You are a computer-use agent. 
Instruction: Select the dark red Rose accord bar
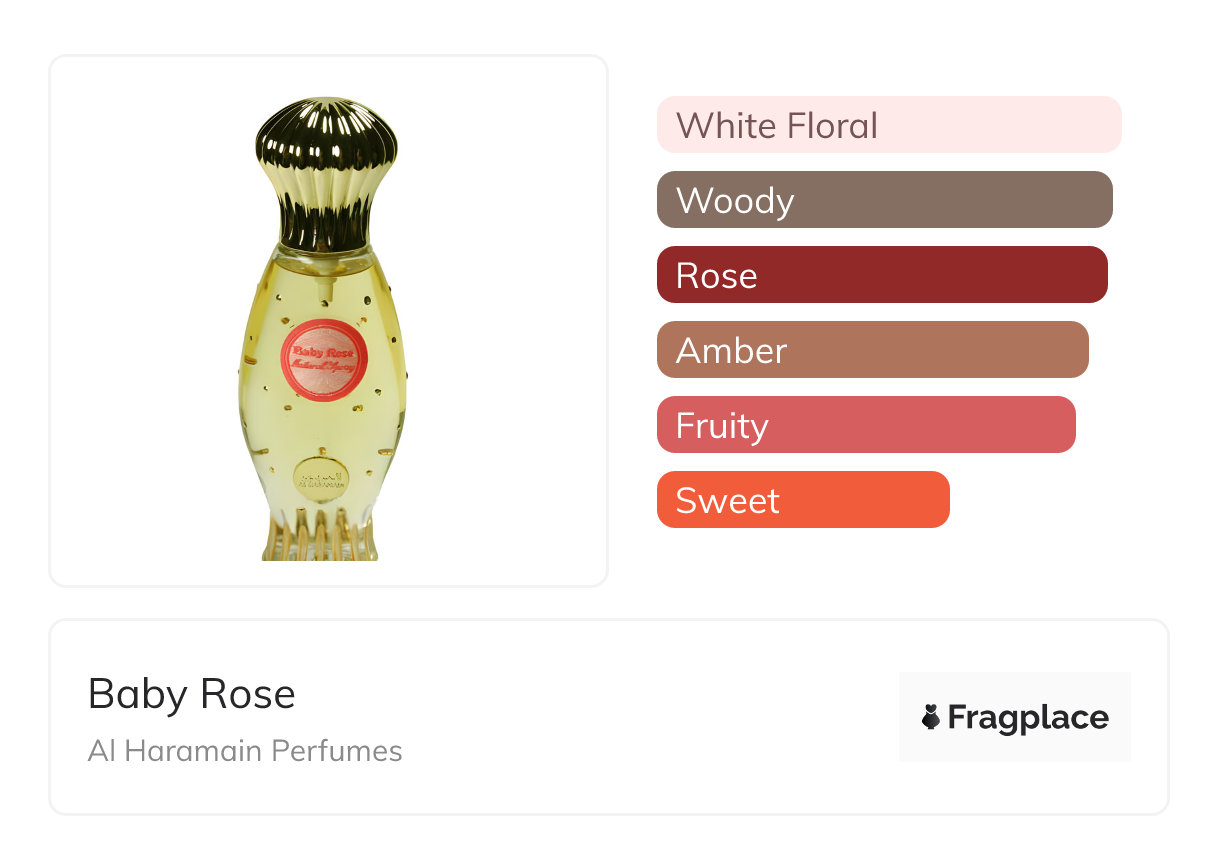coord(882,275)
